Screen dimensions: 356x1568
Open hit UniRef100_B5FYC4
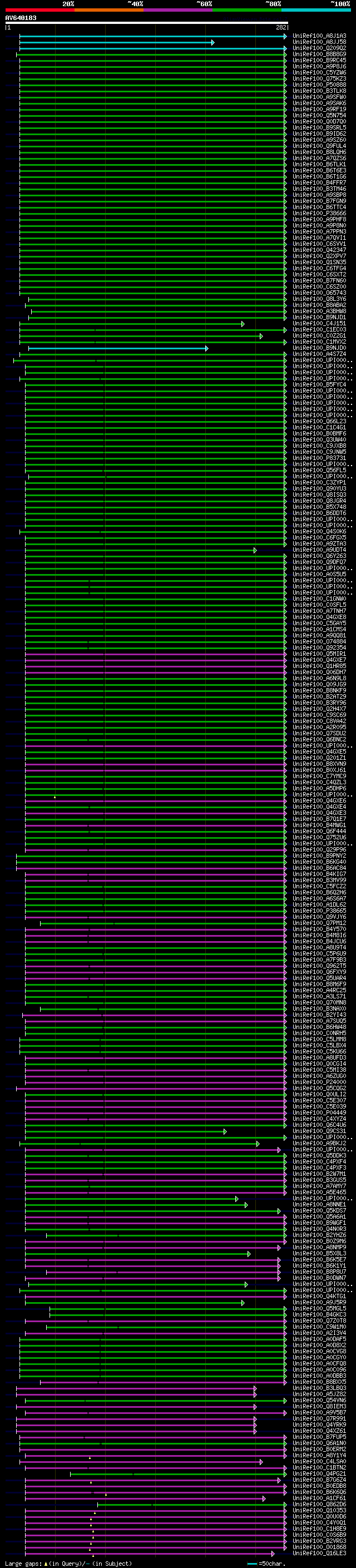[x=319, y=385]
